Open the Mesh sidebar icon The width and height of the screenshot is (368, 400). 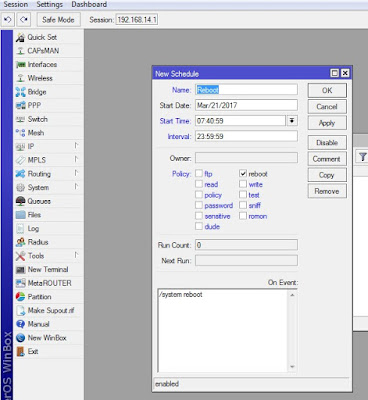click(20, 133)
